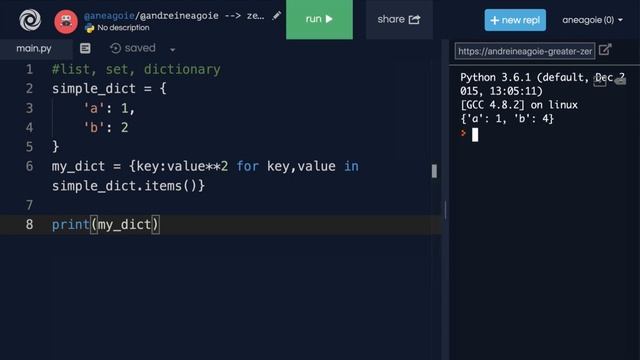The height and width of the screenshot is (360, 640).
Task: Click the 'in' keyword on line 6
Action: (x=351, y=166)
